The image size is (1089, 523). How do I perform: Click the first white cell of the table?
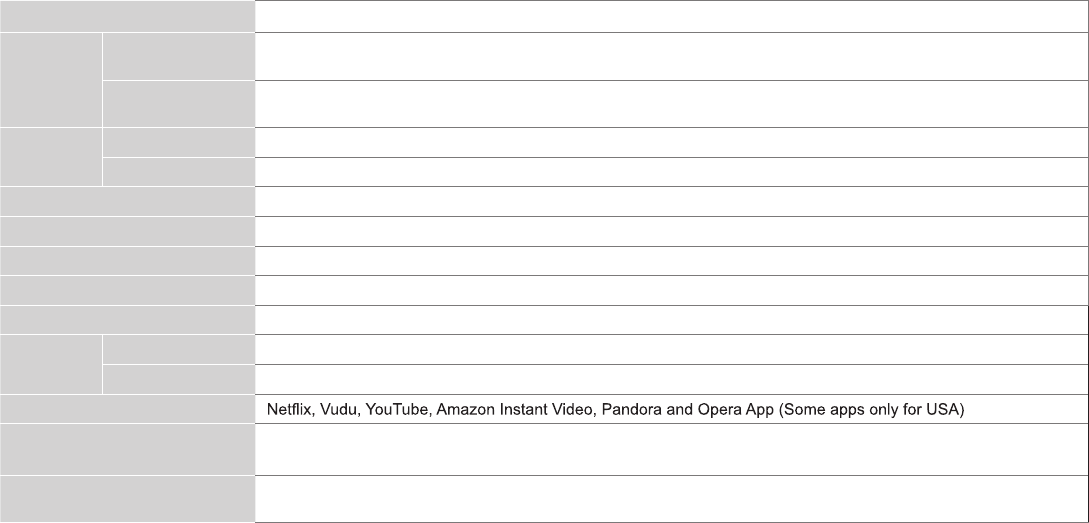671,16
